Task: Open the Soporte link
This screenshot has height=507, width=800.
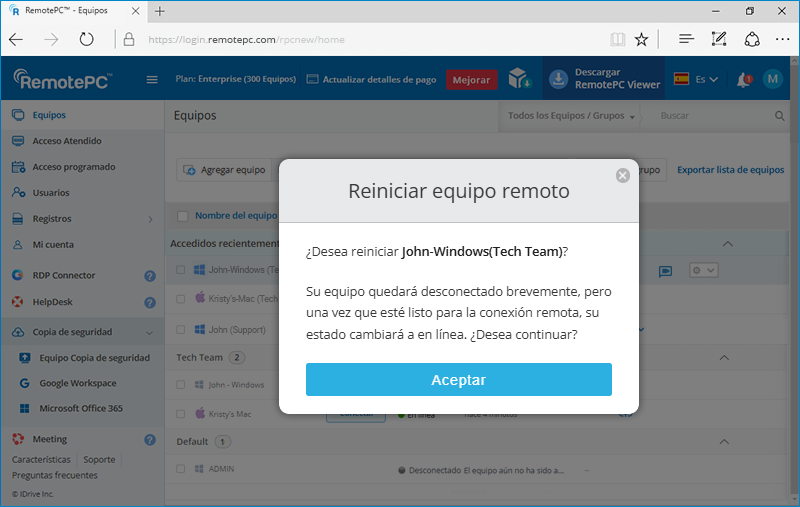Action: pos(99,460)
